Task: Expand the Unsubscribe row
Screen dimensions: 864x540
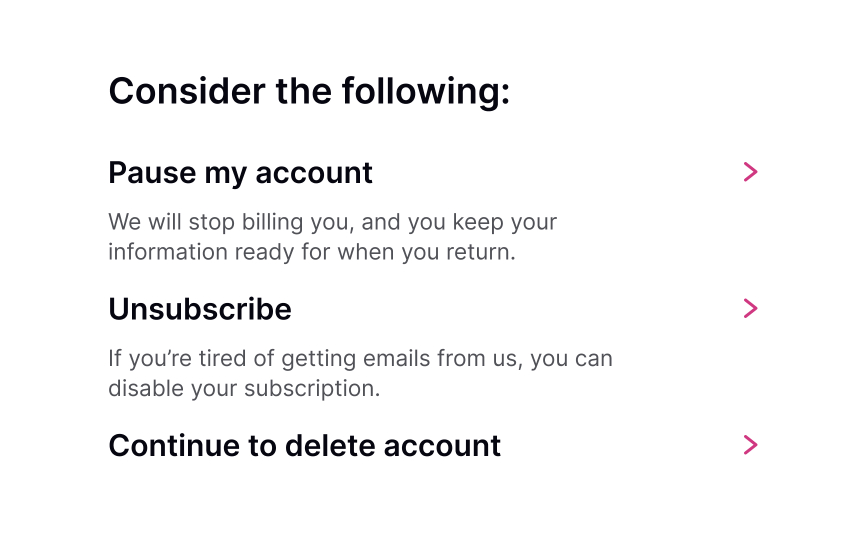Action: pyautogui.click(x=751, y=308)
